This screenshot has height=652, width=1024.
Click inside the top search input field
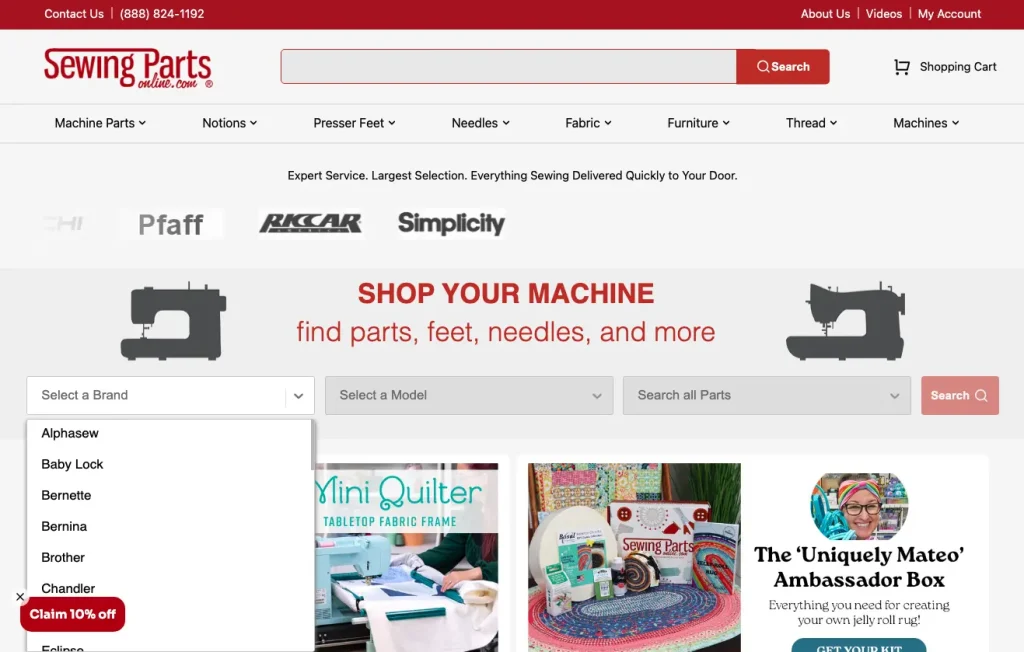click(509, 67)
